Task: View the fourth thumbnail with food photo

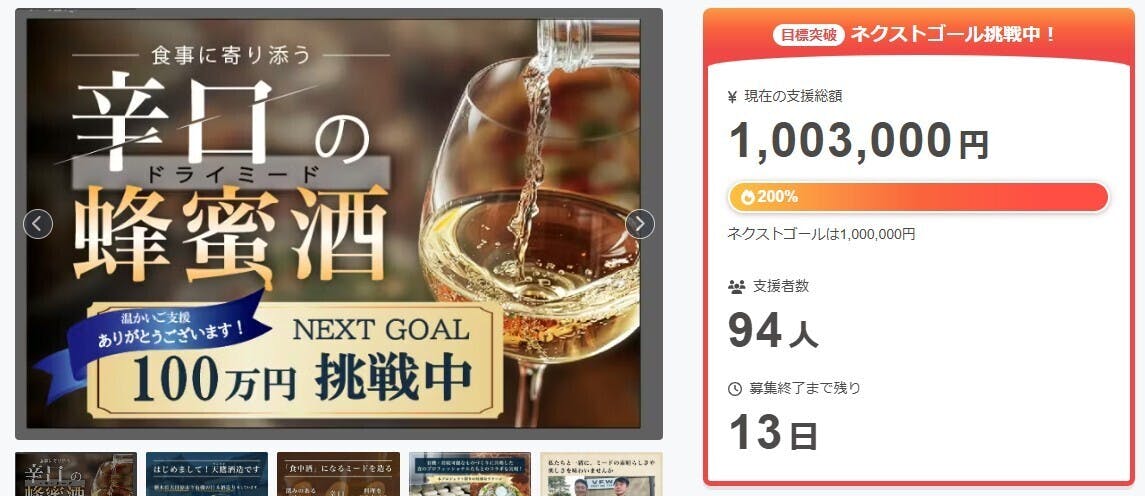Action: [x=470, y=474]
